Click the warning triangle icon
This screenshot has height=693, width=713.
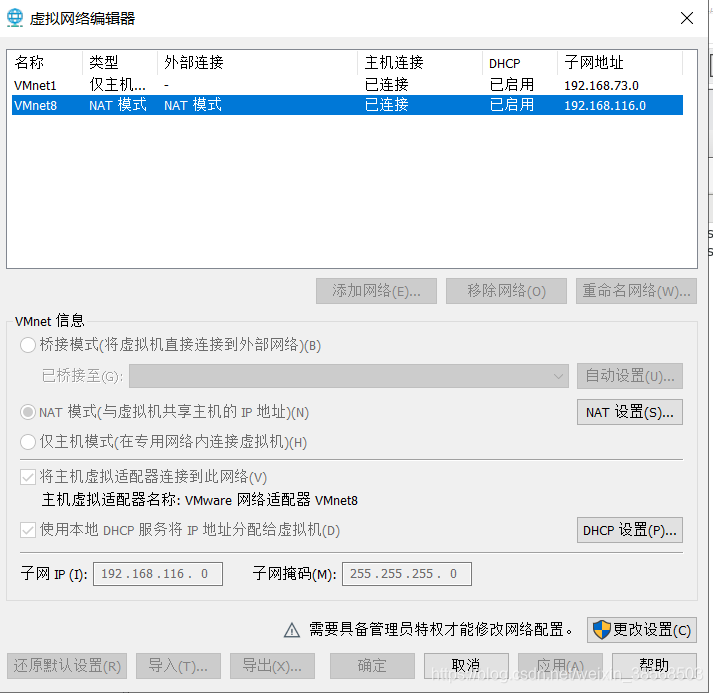click(291, 630)
